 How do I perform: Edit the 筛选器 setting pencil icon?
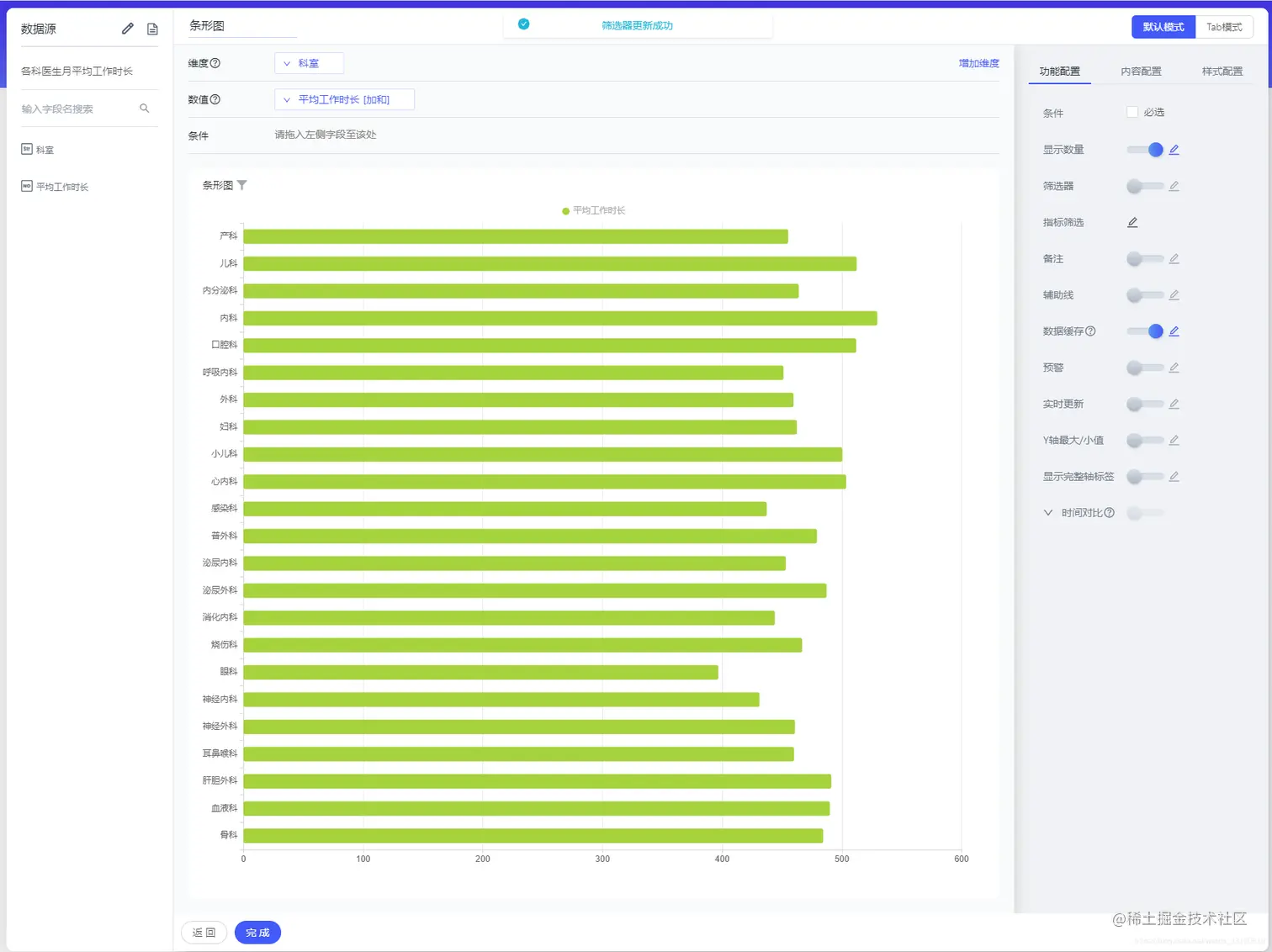[x=1174, y=186]
